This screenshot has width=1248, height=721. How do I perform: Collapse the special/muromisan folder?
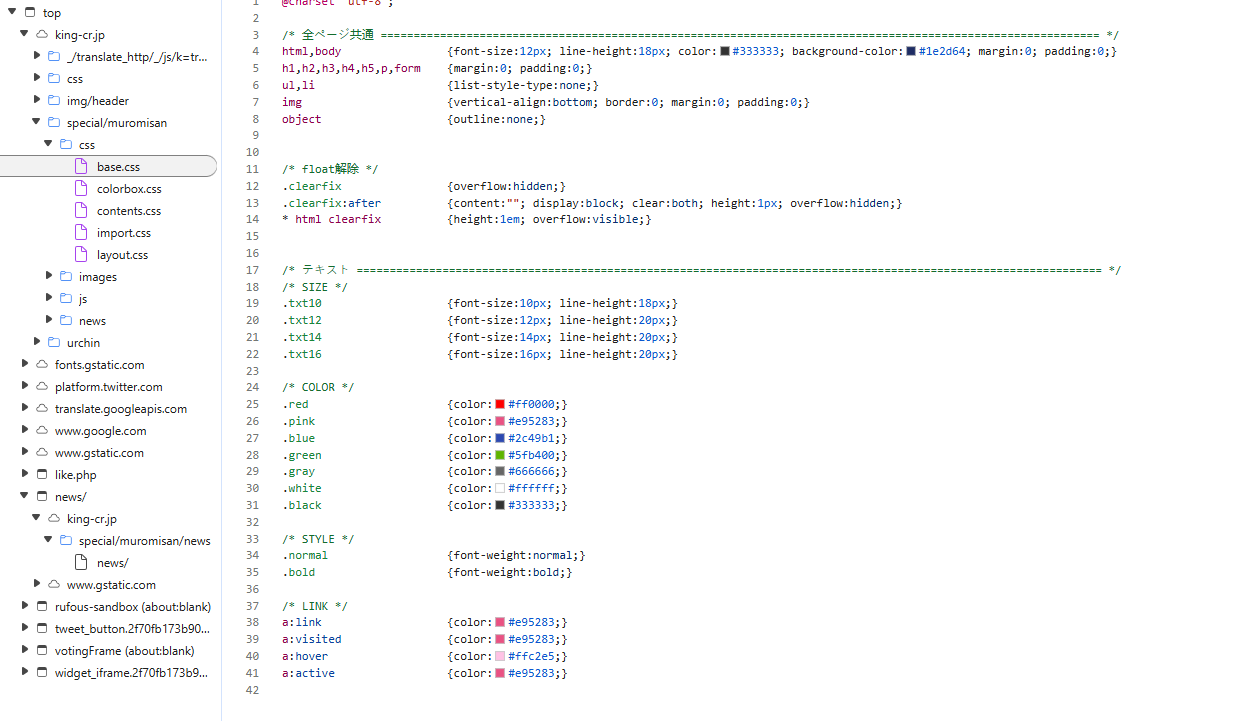pos(37,122)
